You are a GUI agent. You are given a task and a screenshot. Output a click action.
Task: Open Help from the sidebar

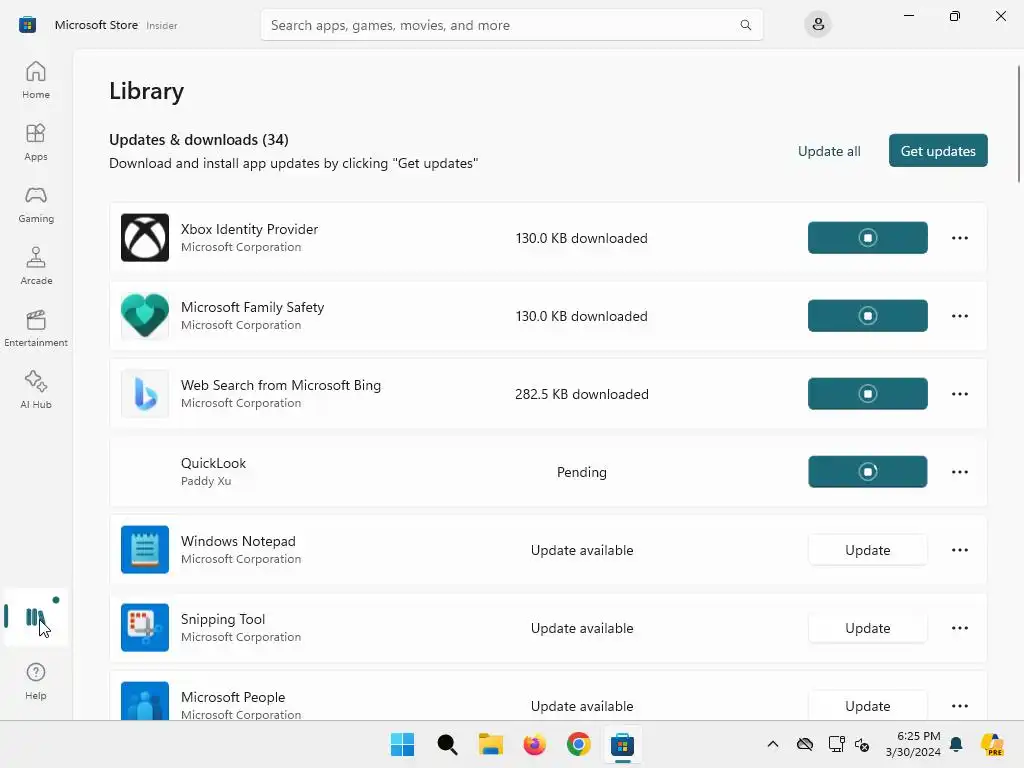[36, 682]
